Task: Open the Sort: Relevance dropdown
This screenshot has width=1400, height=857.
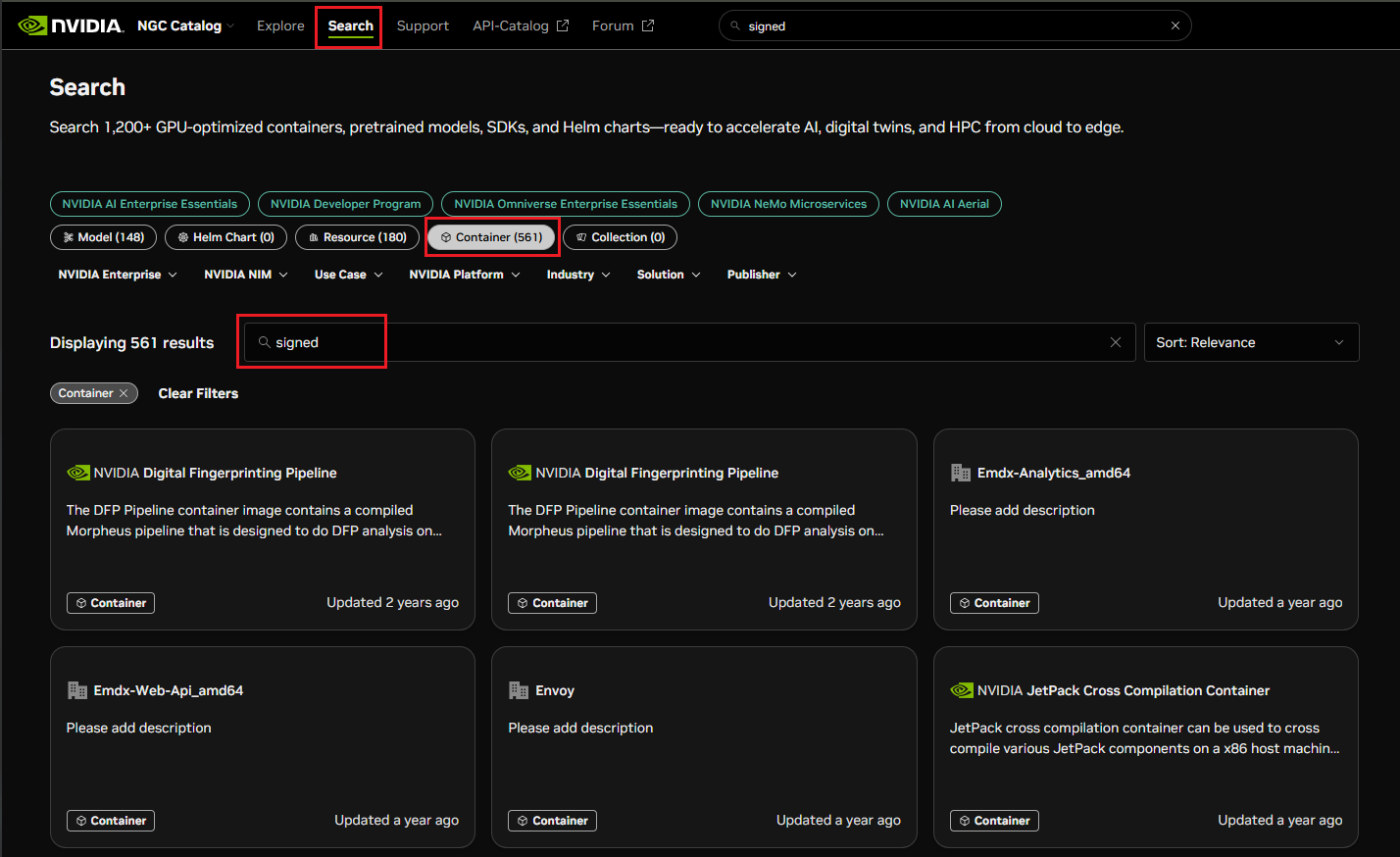Action: [x=1251, y=342]
